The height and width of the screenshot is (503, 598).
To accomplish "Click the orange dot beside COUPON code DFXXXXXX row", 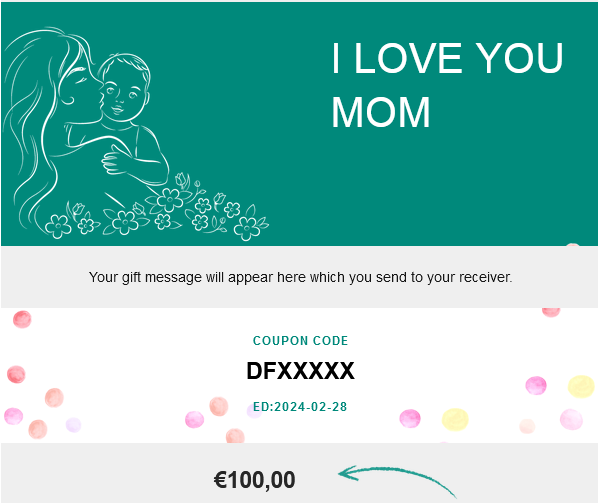I will point(219,406).
